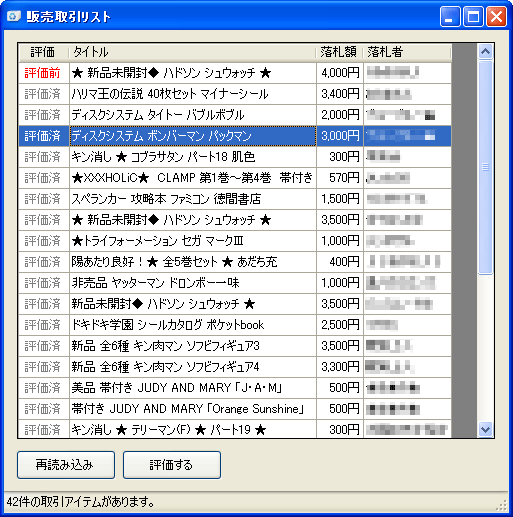Sort by the 落札者 column header
This screenshot has height=517, width=513.
click(407, 52)
